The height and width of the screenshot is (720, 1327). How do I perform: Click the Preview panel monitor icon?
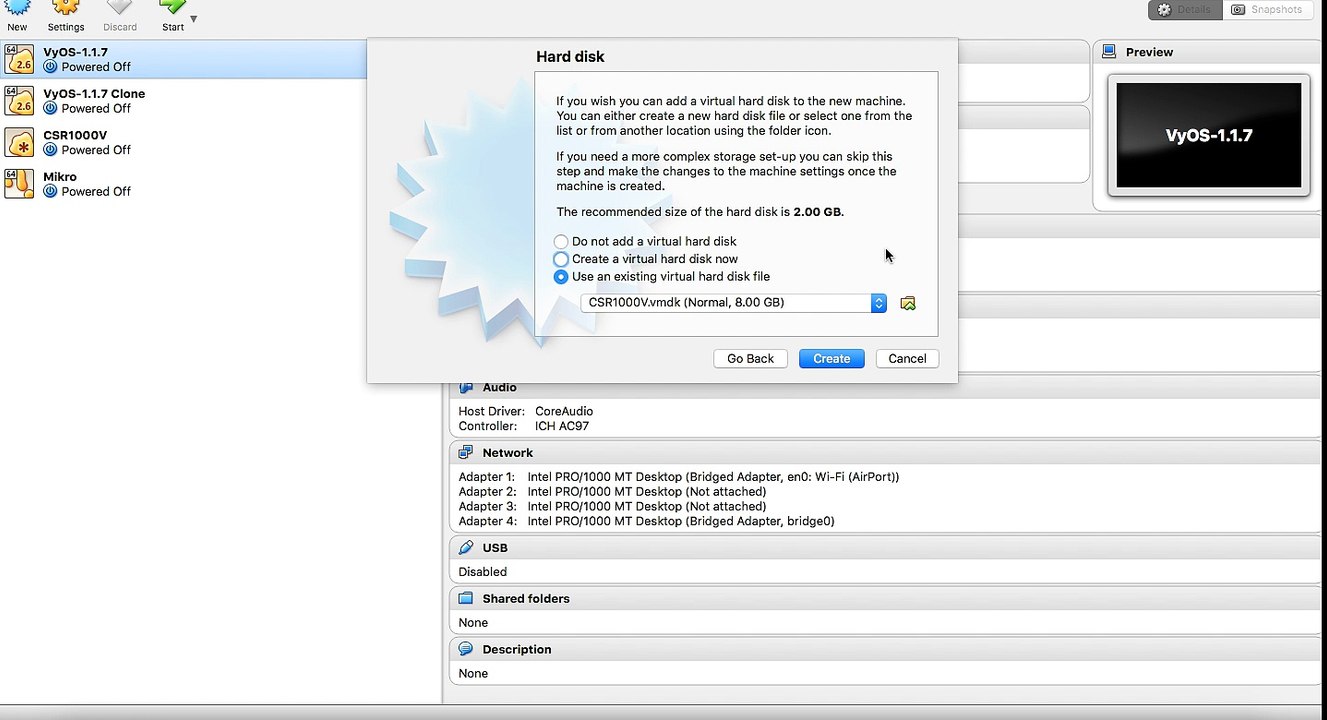tap(1109, 52)
